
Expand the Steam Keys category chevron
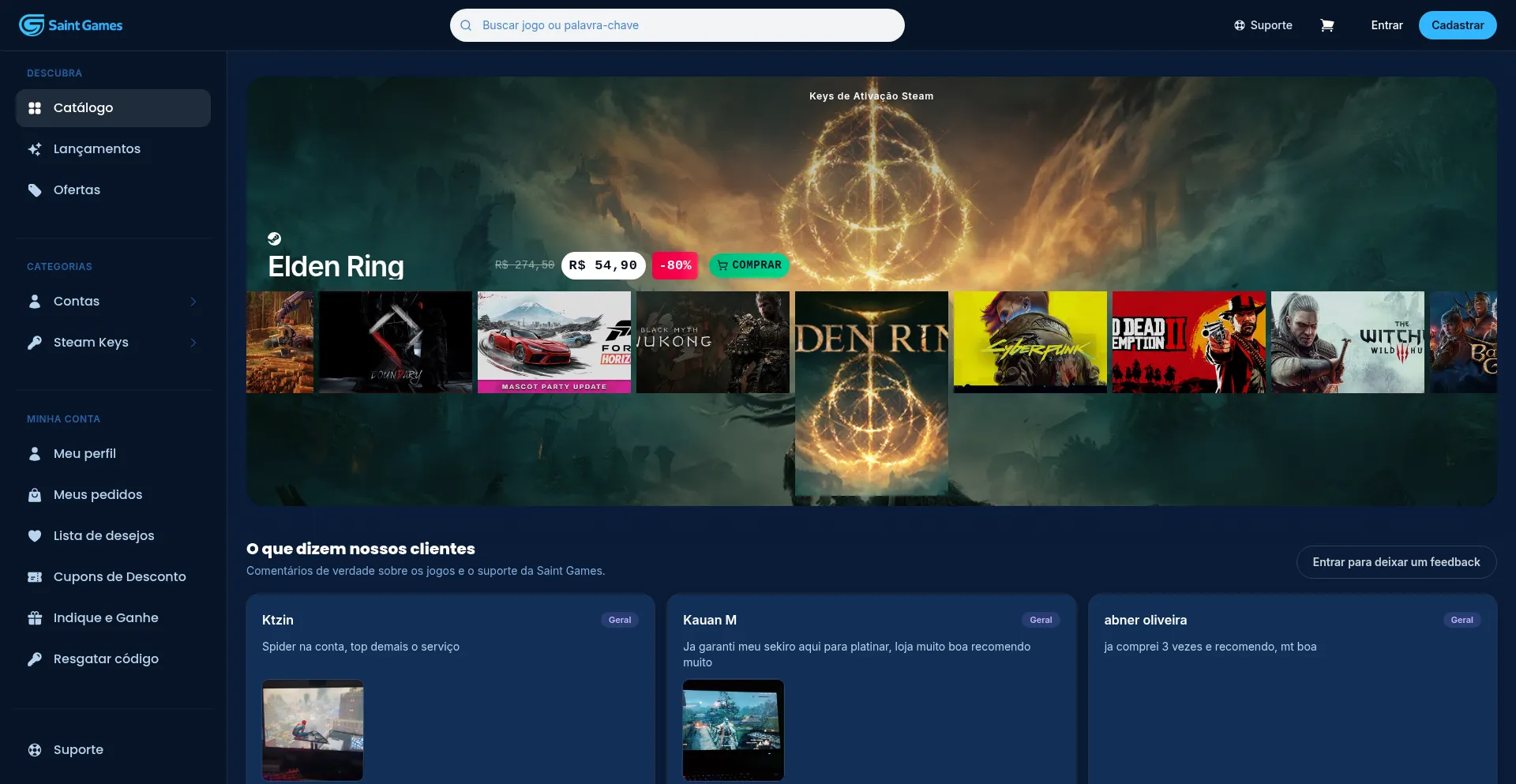[193, 343]
